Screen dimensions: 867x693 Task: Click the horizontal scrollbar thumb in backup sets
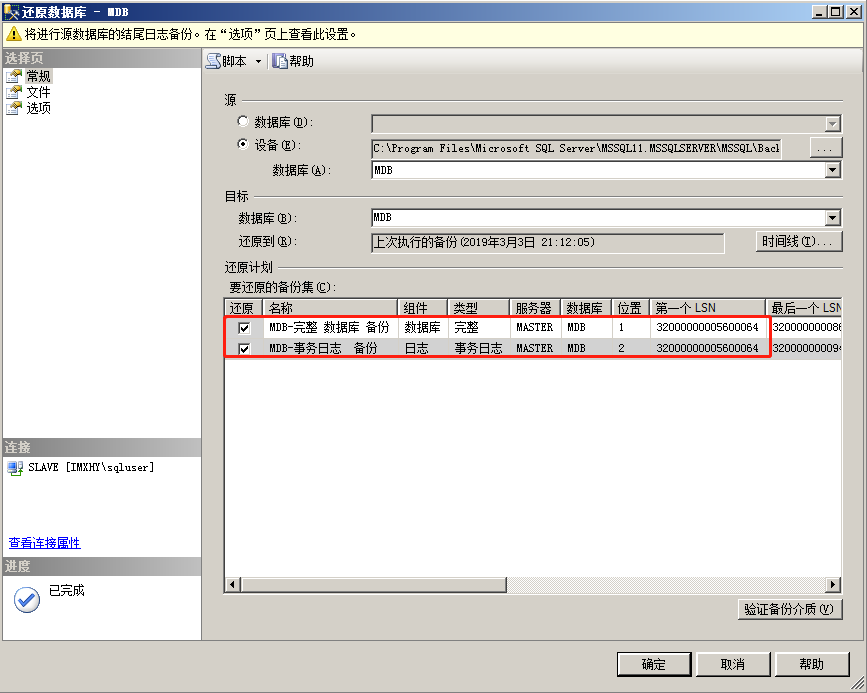tap(374, 585)
